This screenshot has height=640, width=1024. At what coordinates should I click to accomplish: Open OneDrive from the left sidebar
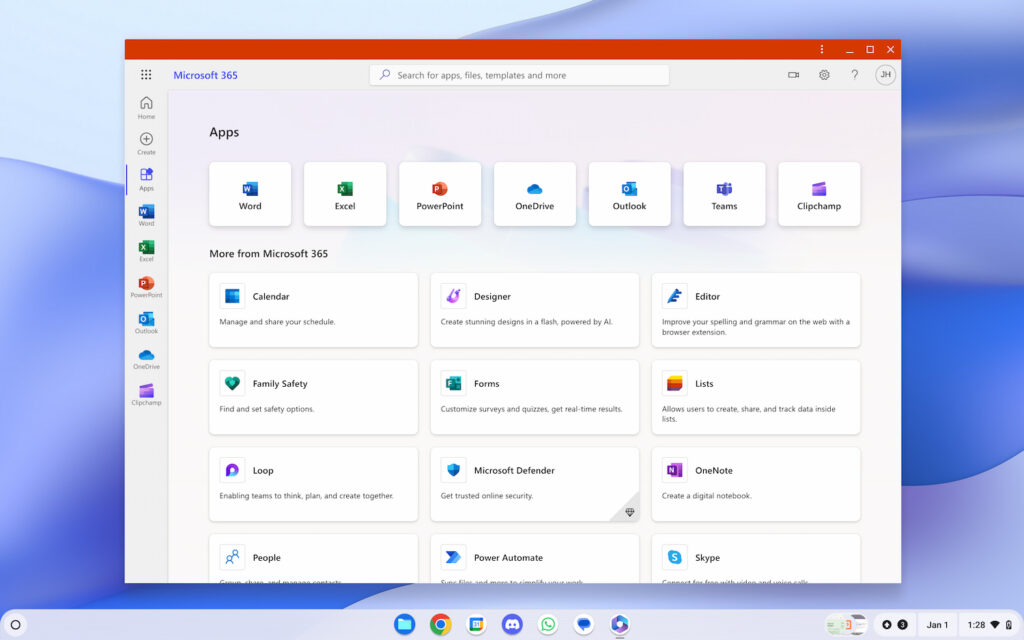pyautogui.click(x=146, y=359)
